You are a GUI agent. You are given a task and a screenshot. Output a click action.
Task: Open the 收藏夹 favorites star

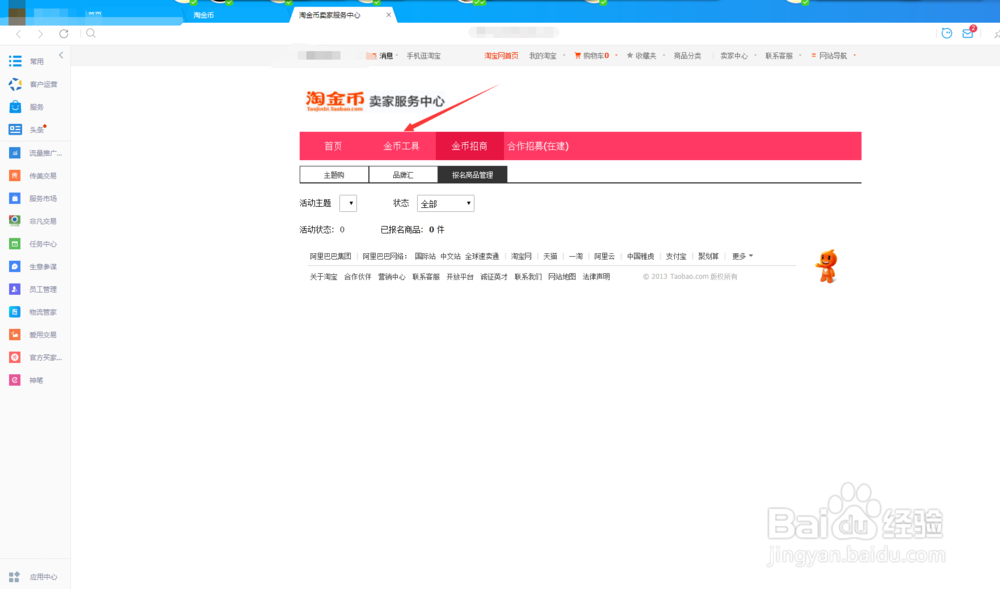point(642,55)
